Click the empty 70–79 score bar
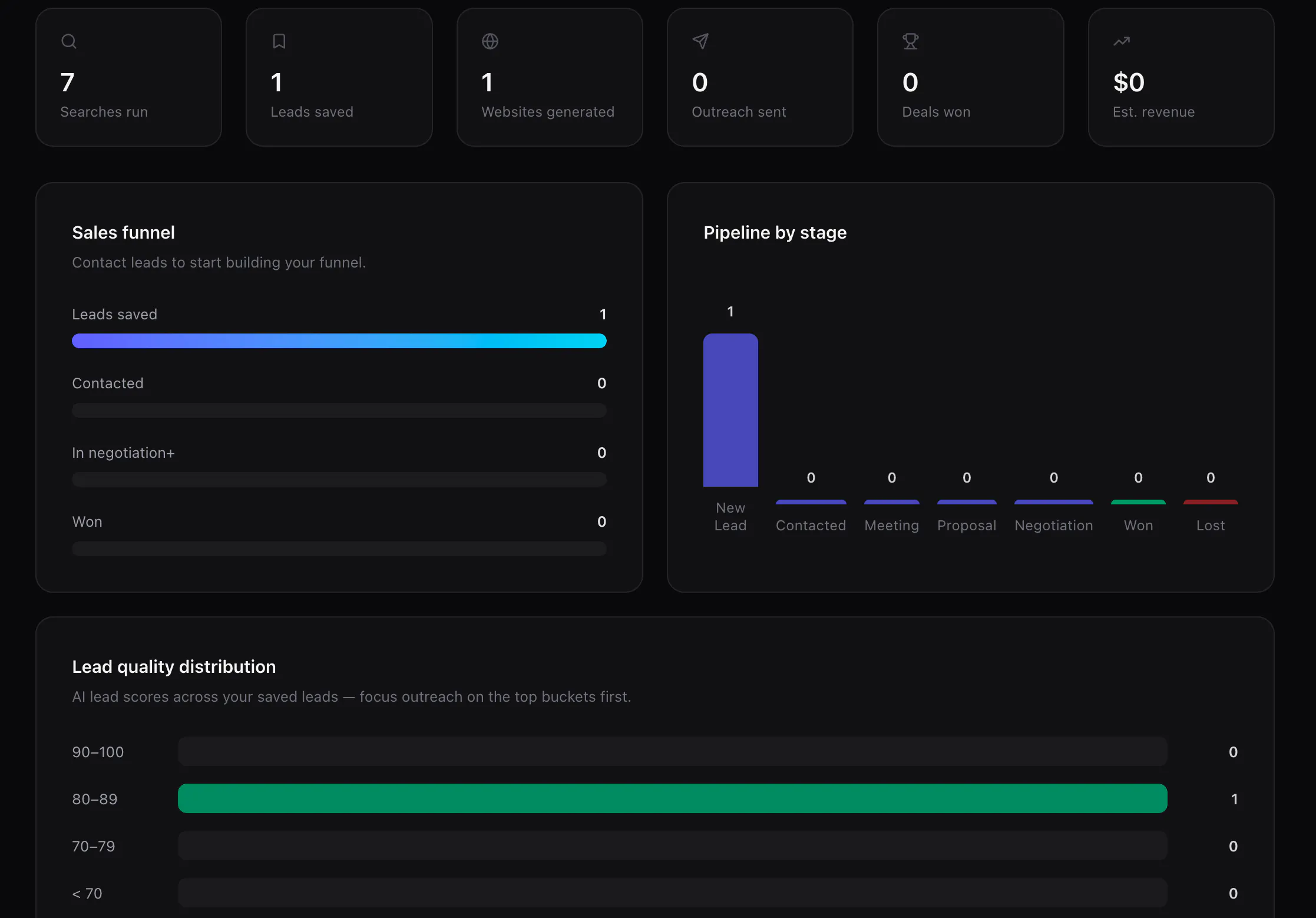1316x918 pixels. 673,846
